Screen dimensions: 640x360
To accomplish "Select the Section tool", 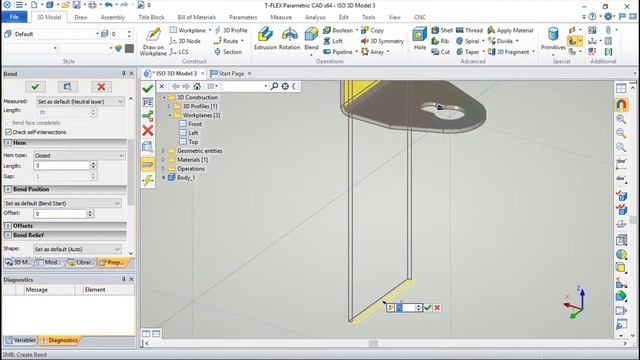I will (x=228, y=52).
